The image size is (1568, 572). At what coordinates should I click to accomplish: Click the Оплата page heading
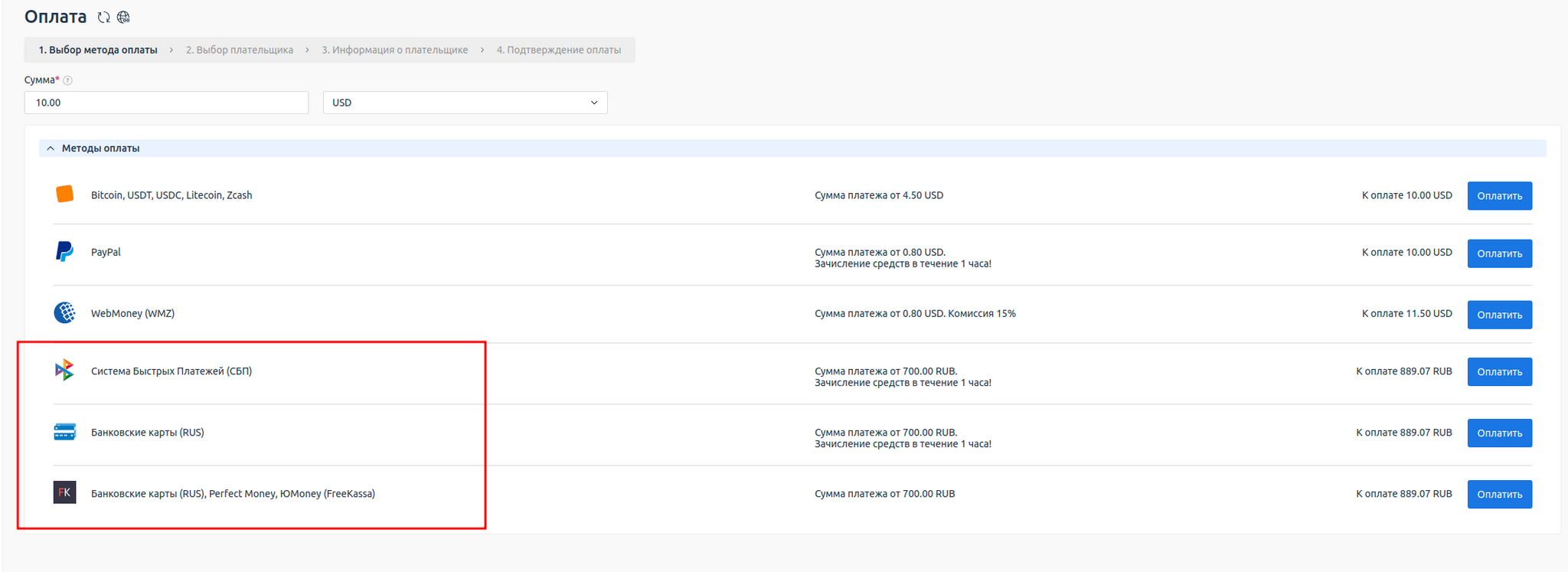(55, 17)
